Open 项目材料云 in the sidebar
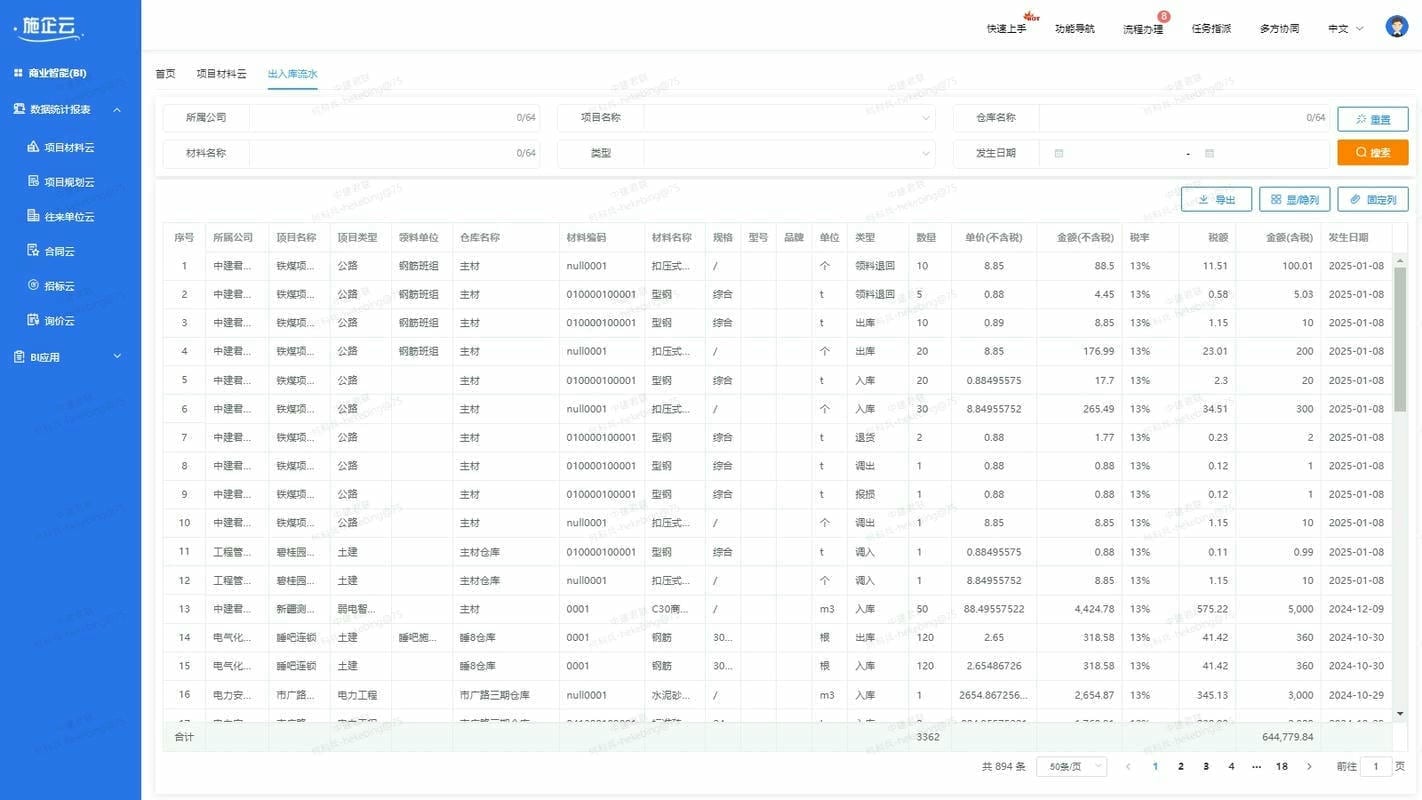Screen dimensions: 1422x800 (x=70, y=147)
